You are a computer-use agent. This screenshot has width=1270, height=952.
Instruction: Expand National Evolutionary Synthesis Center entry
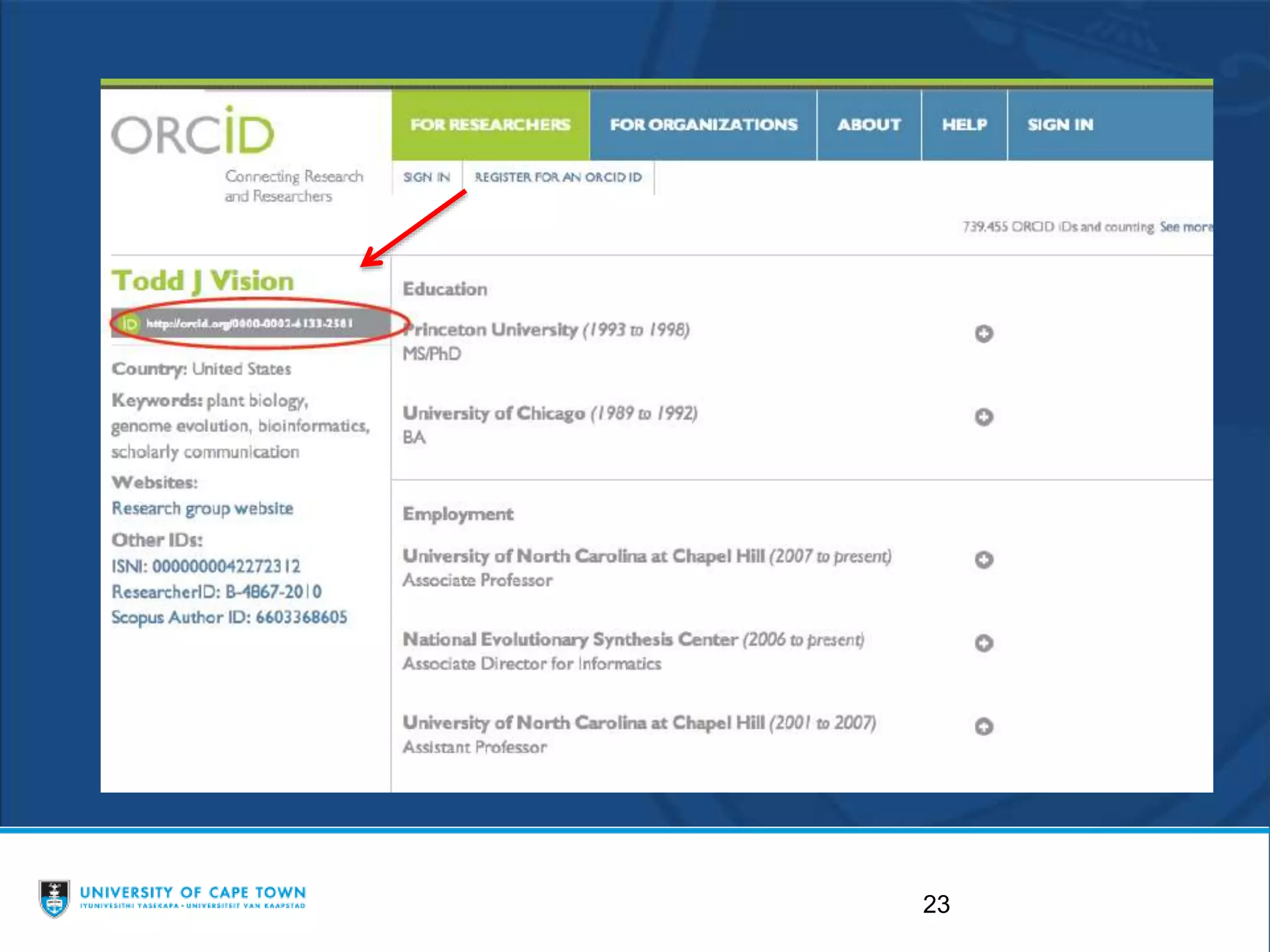coord(984,643)
